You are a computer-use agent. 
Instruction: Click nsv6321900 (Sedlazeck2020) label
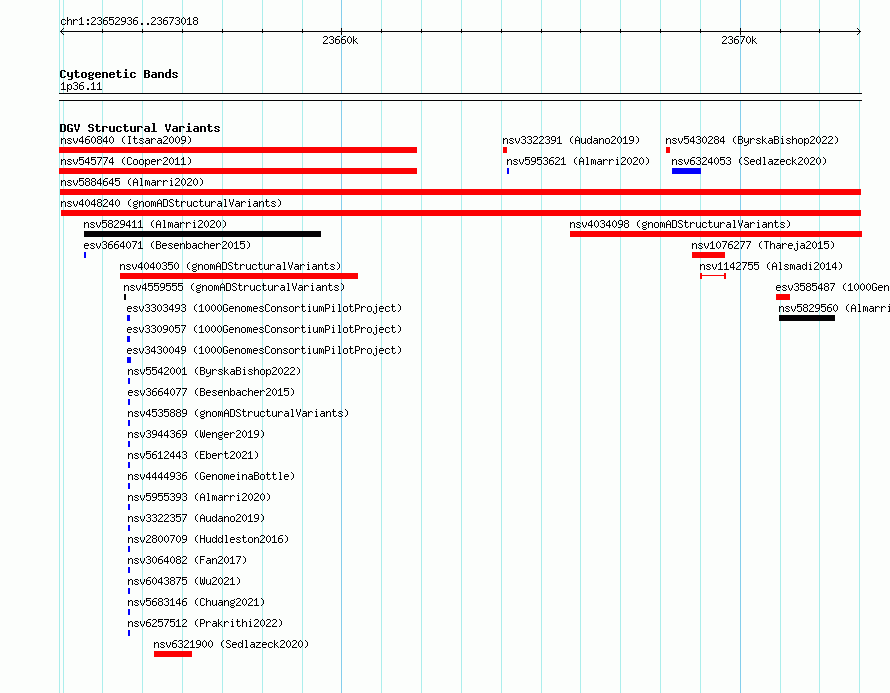(231, 644)
